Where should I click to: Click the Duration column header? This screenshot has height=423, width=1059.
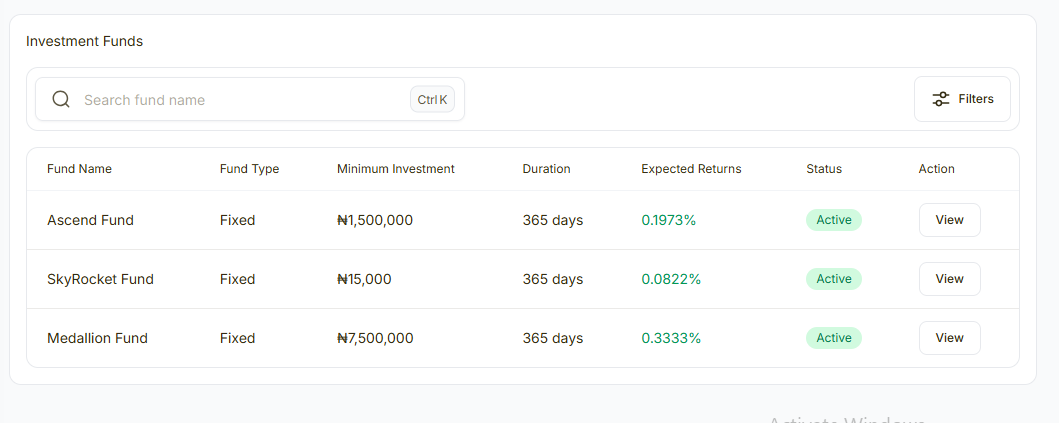coord(546,169)
